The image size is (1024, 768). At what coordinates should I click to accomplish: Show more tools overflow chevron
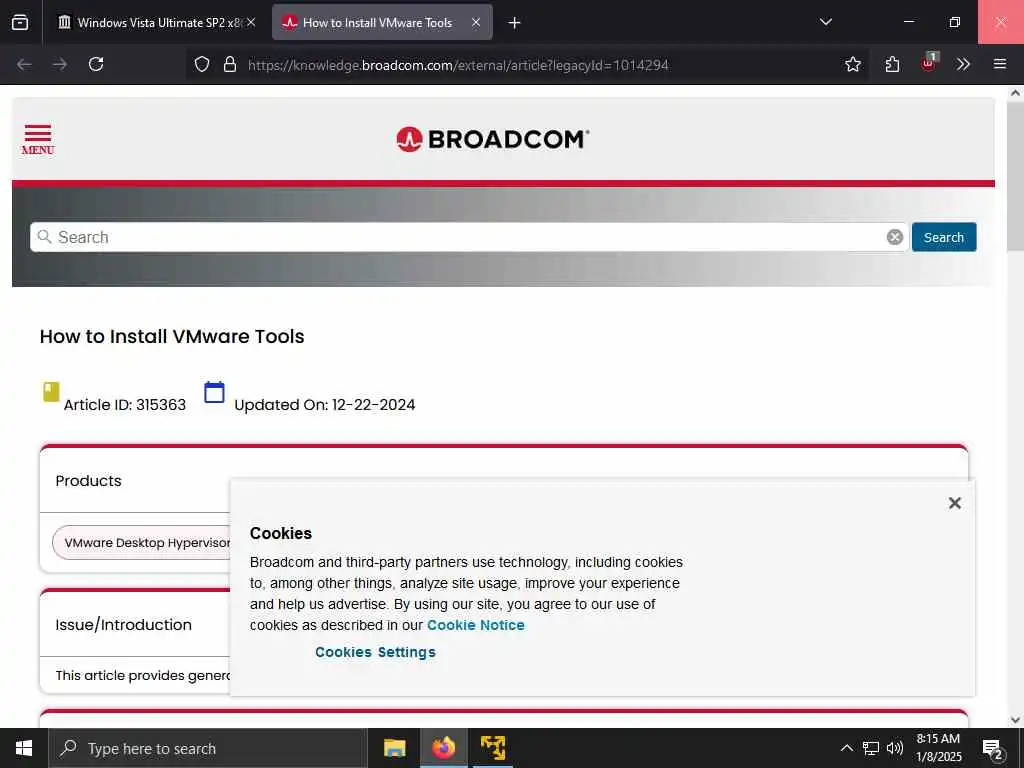pos(963,64)
